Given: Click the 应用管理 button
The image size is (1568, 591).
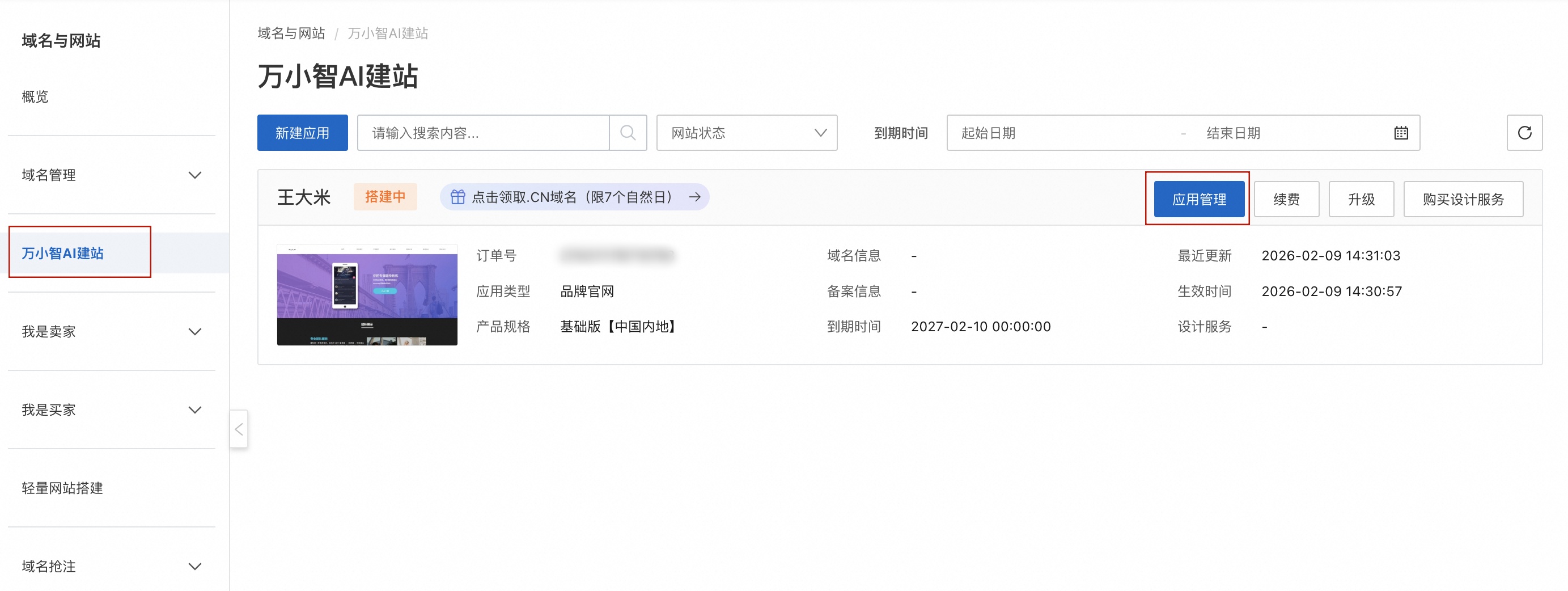Looking at the screenshot, I should tap(1198, 199).
